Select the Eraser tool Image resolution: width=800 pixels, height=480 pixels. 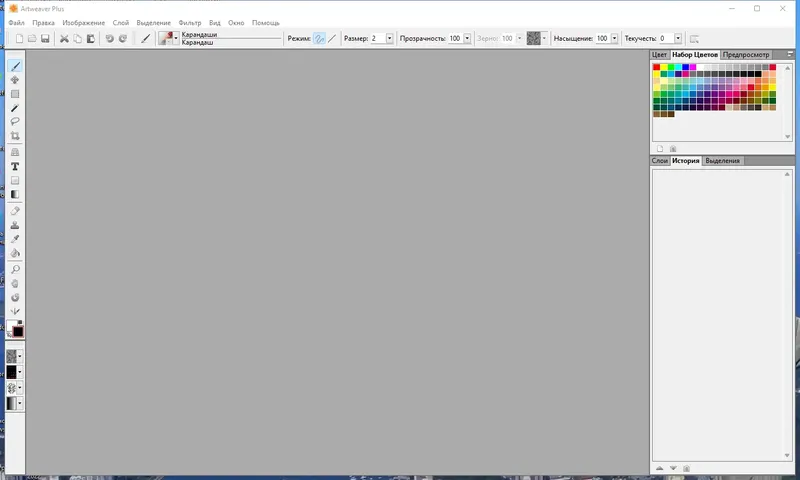pyautogui.click(x=15, y=211)
